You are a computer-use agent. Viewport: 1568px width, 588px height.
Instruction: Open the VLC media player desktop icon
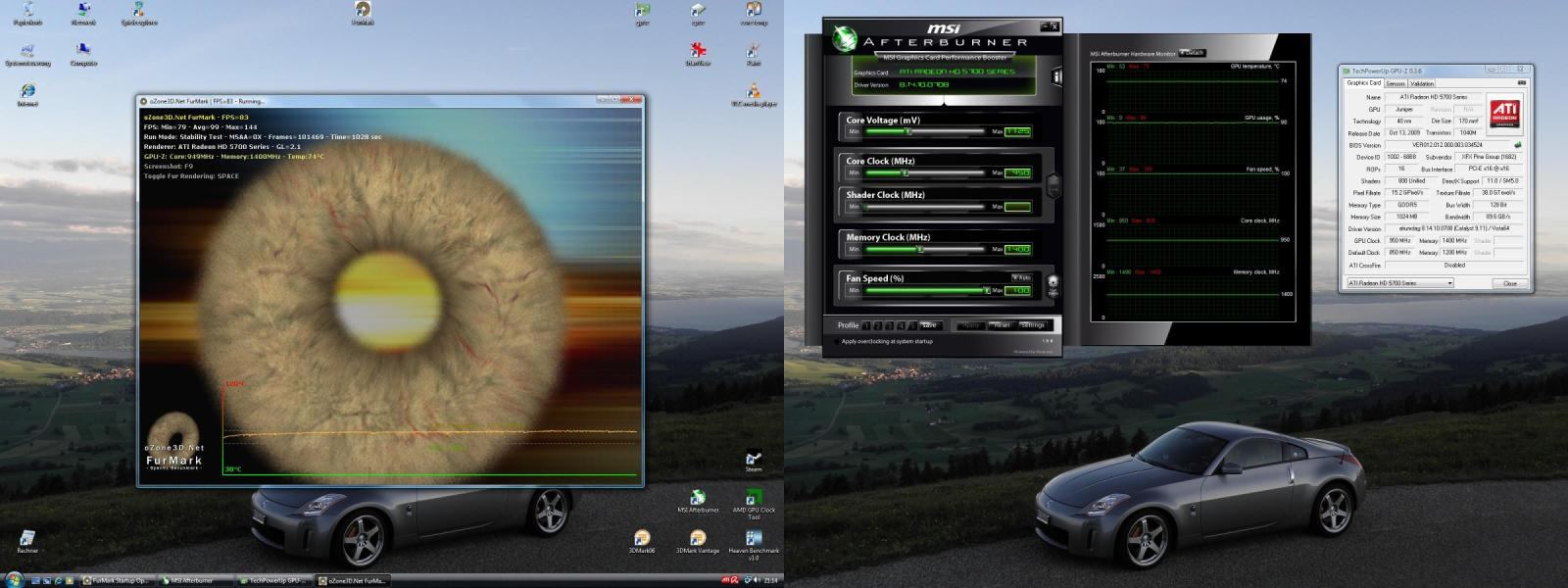[x=754, y=93]
